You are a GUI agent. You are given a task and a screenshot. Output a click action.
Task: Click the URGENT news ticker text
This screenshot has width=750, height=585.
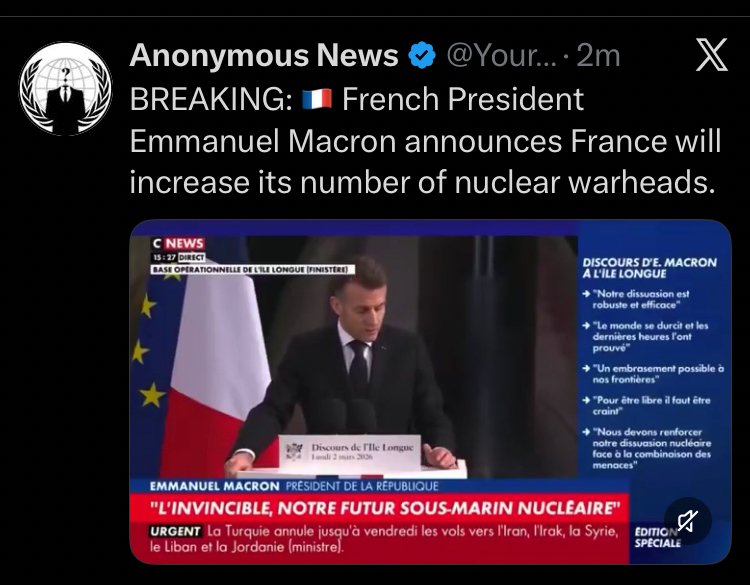(x=383, y=539)
